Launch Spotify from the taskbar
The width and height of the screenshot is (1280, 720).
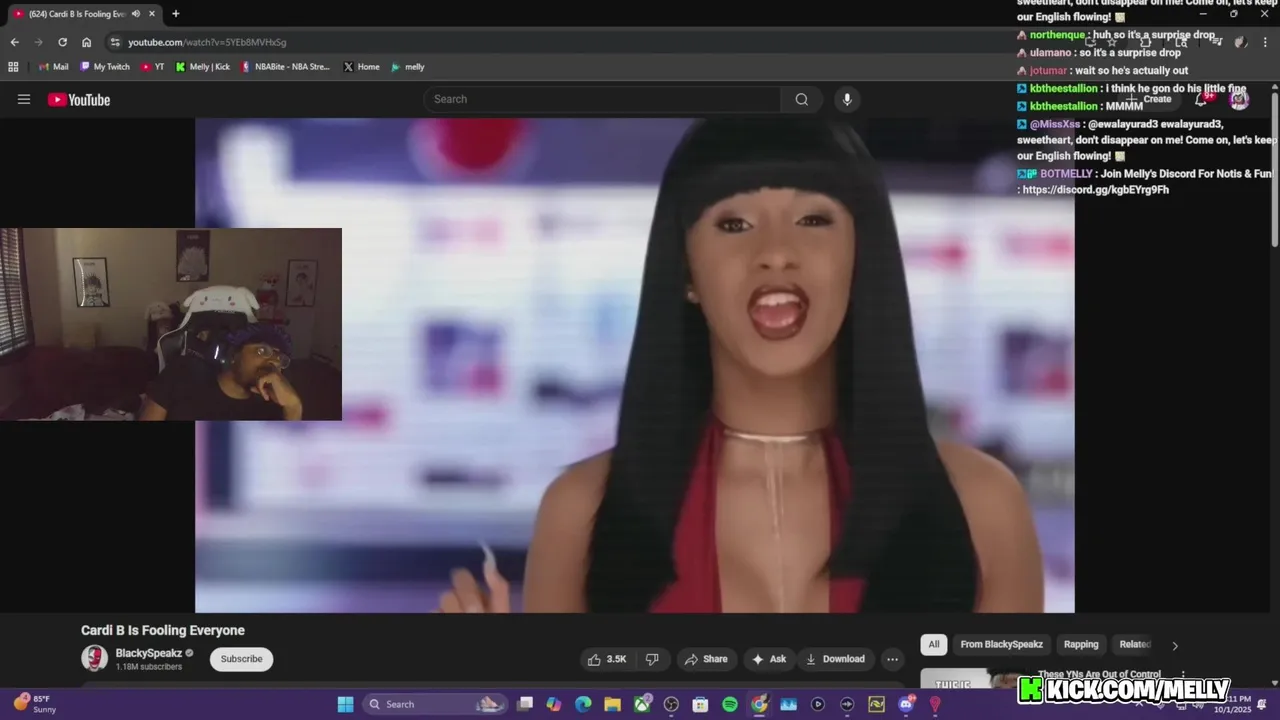[730, 704]
